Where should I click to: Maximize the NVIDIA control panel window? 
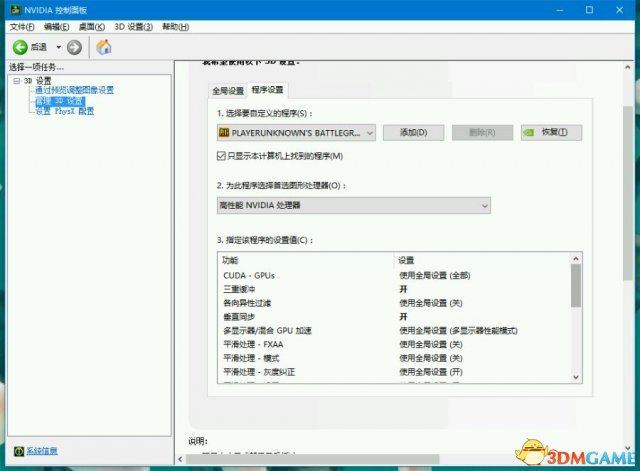pyautogui.click(x=589, y=10)
